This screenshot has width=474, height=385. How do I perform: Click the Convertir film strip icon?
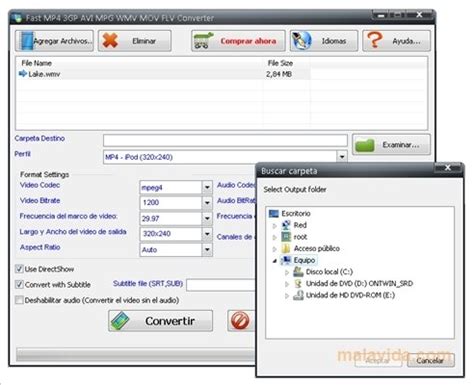point(120,321)
